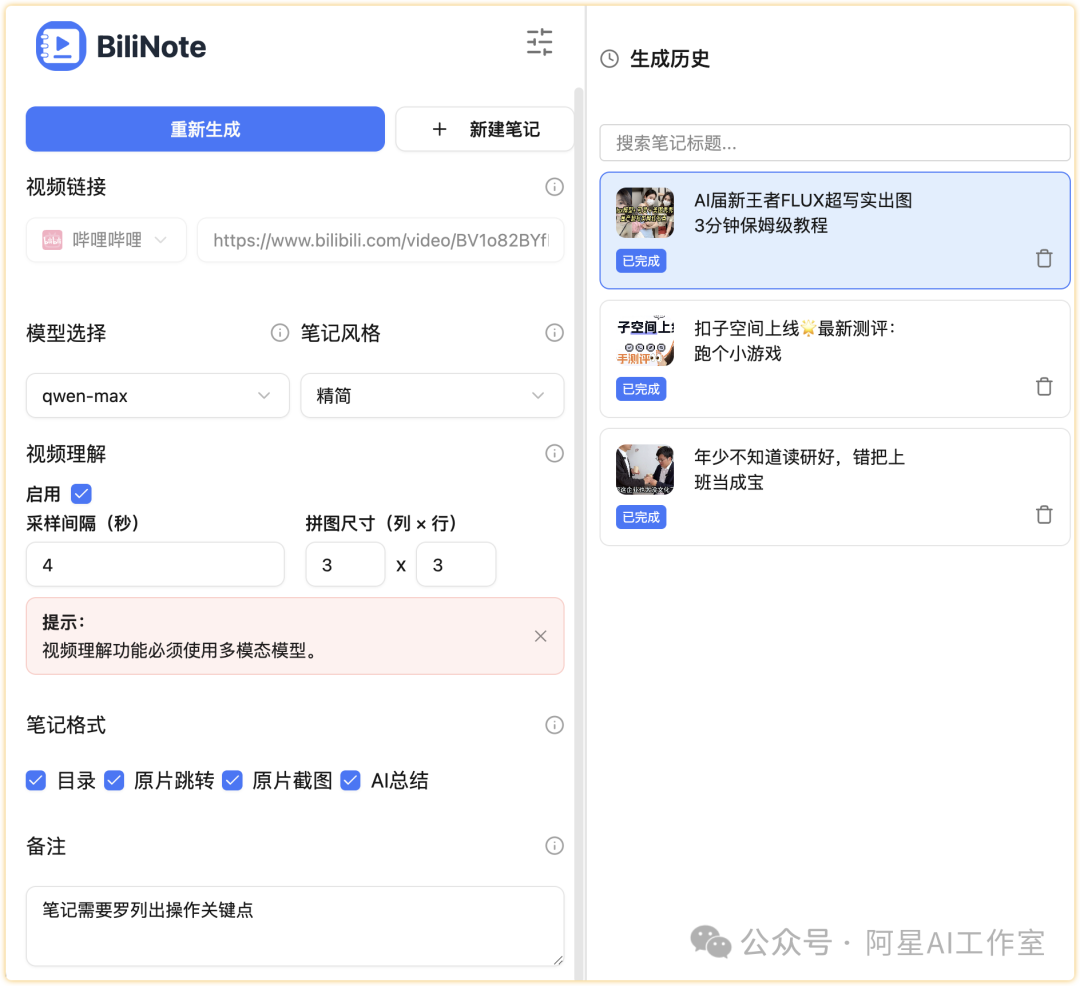
Task: Show info tooltip for 模型选择
Action: 280,333
